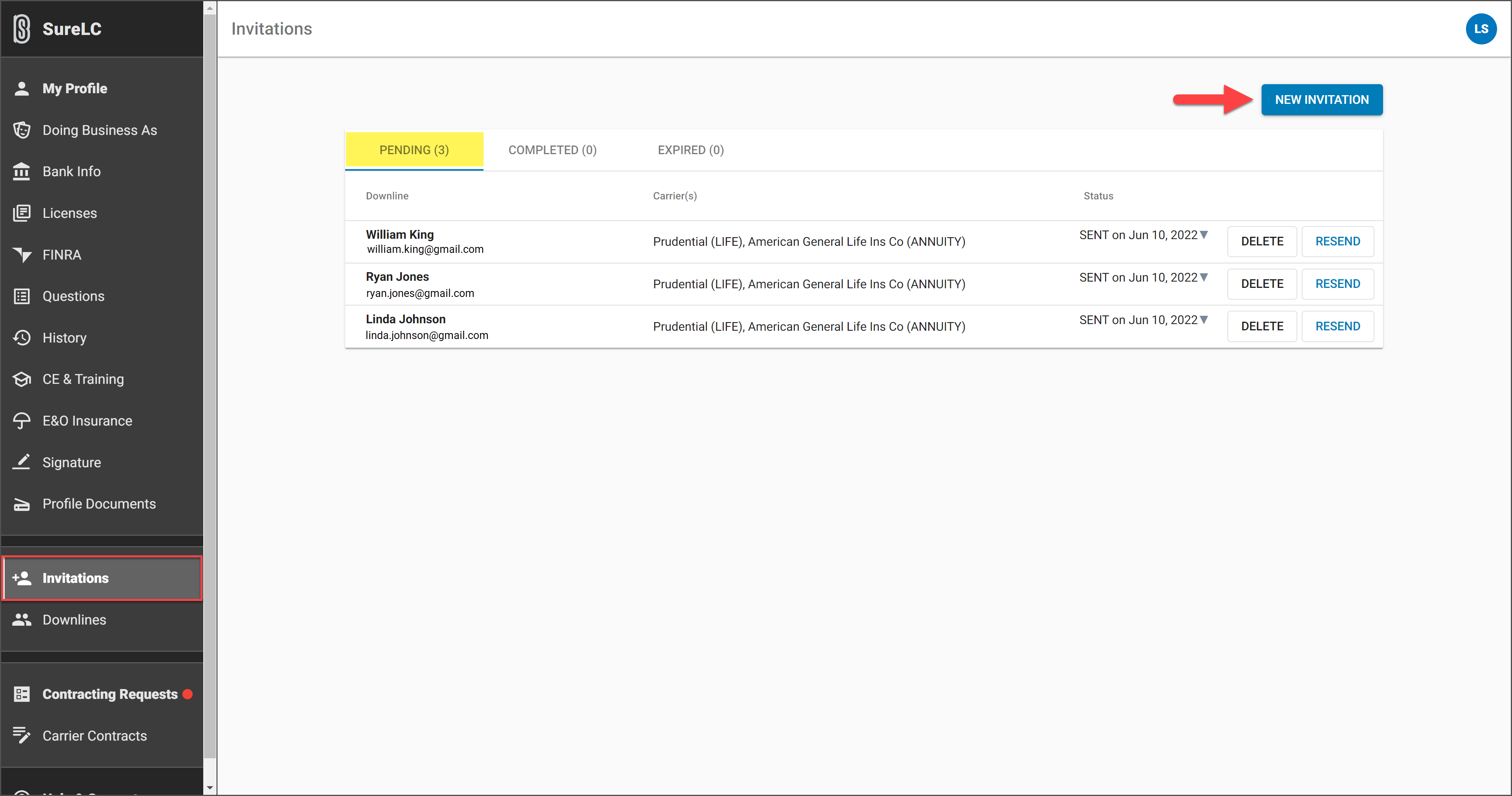Click the Signature pen icon
1512x796 pixels.
pos(22,462)
